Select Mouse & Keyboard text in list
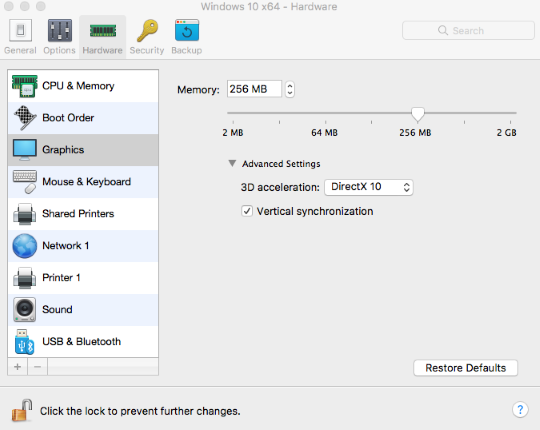Image resolution: width=540 pixels, height=430 pixels. click(x=86, y=181)
